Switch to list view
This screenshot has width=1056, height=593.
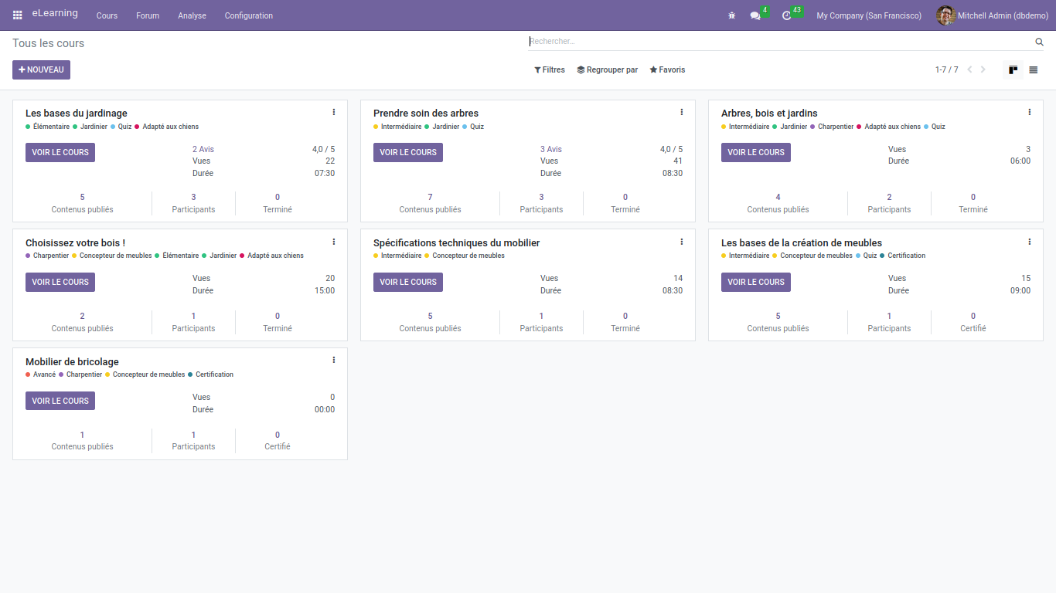pos(1033,70)
